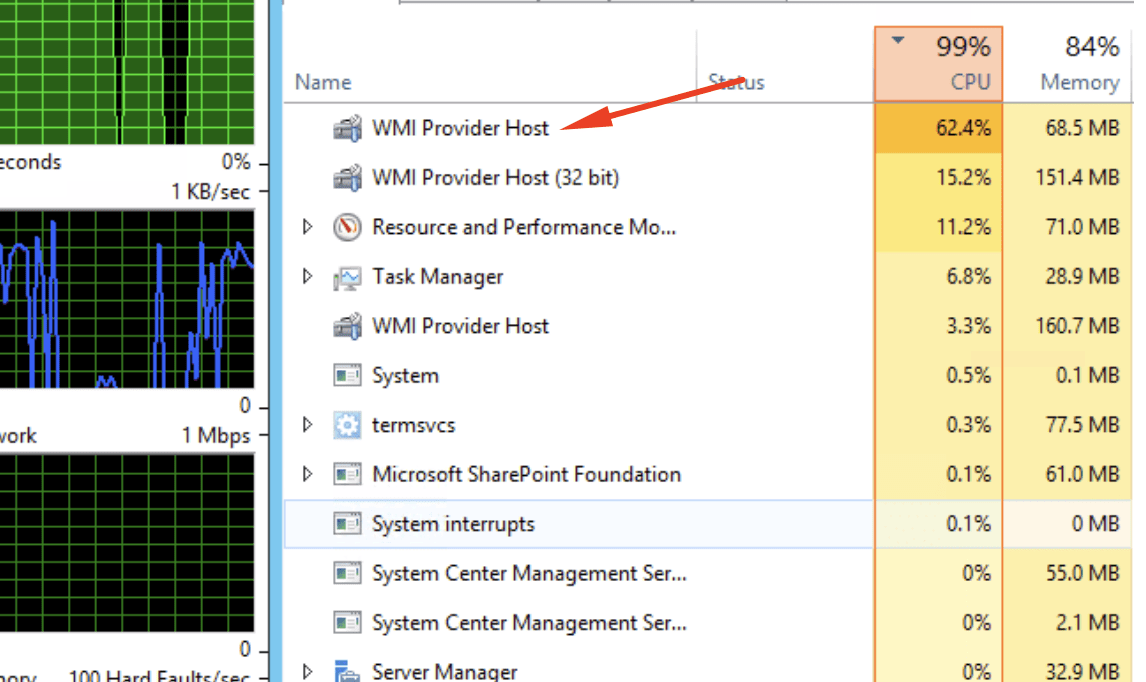Select the WMI Provider Host row using 62.4% CPU
This screenshot has width=1146, height=682.
click(708, 129)
